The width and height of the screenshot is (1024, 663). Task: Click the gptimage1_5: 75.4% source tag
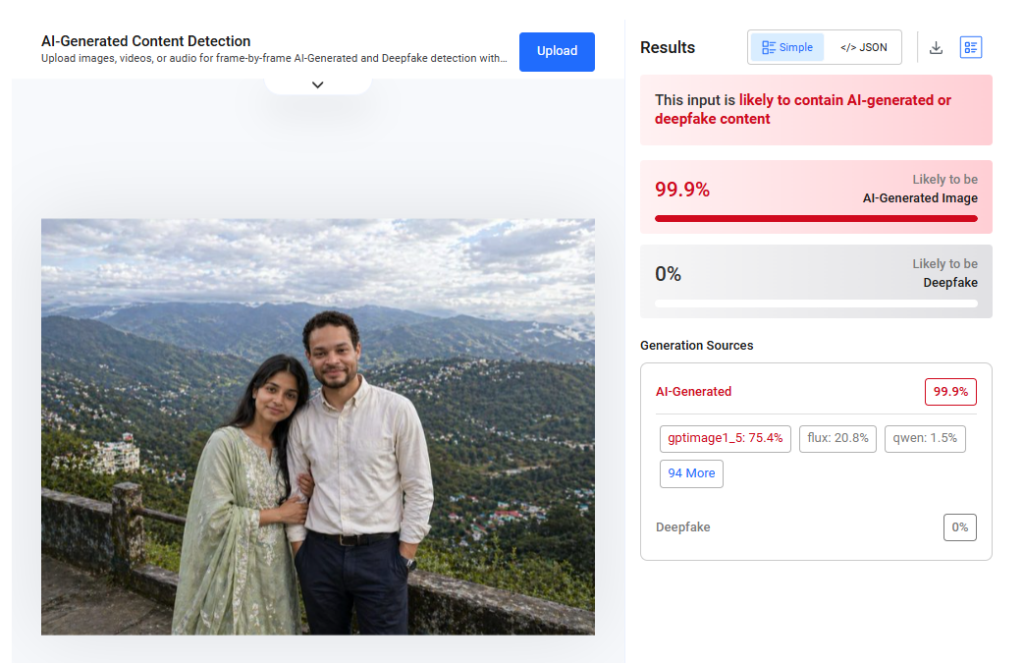(726, 438)
